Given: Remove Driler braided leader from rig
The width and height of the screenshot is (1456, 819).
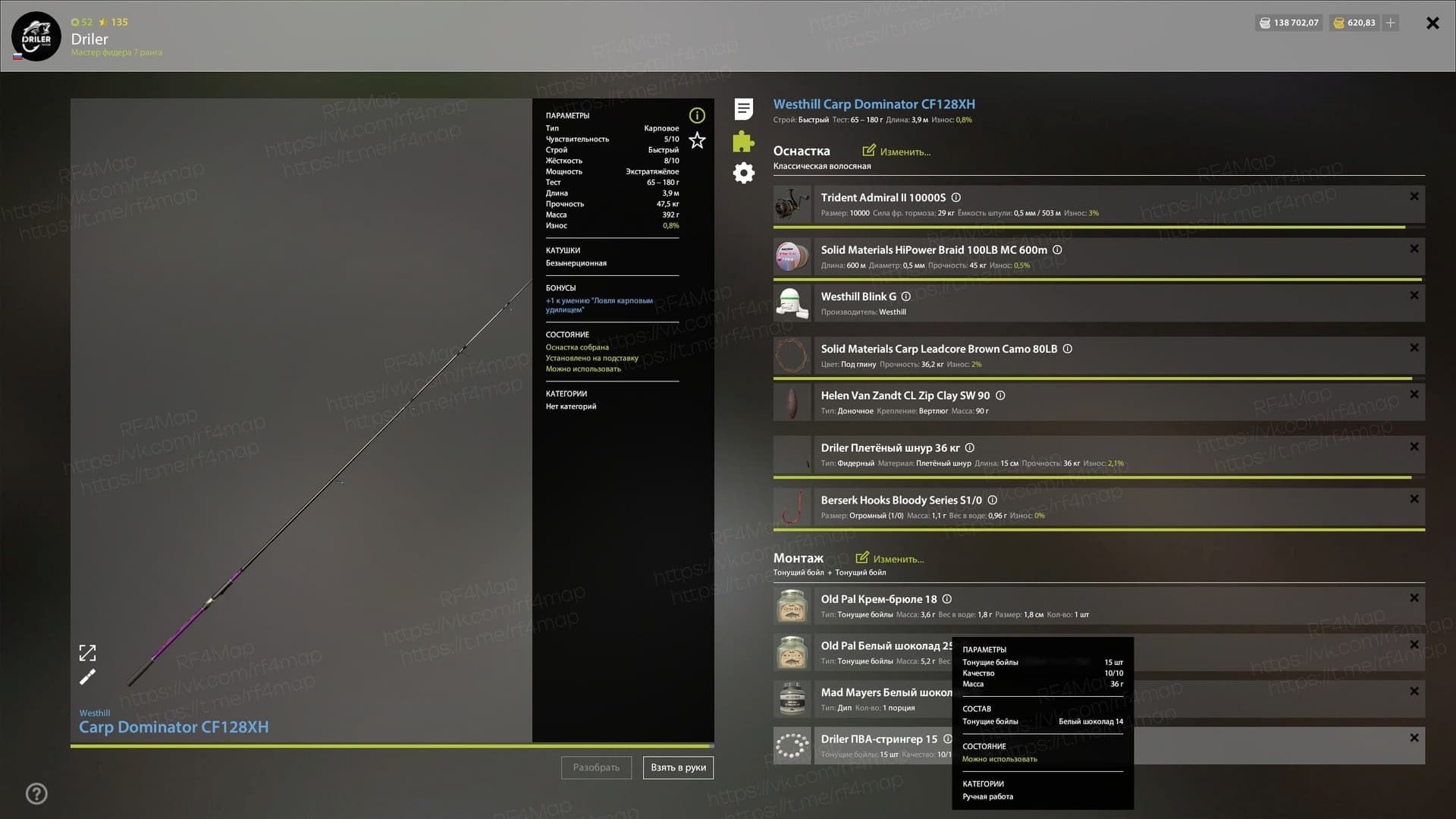Looking at the screenshot, I should click(x=1414, y=447).
